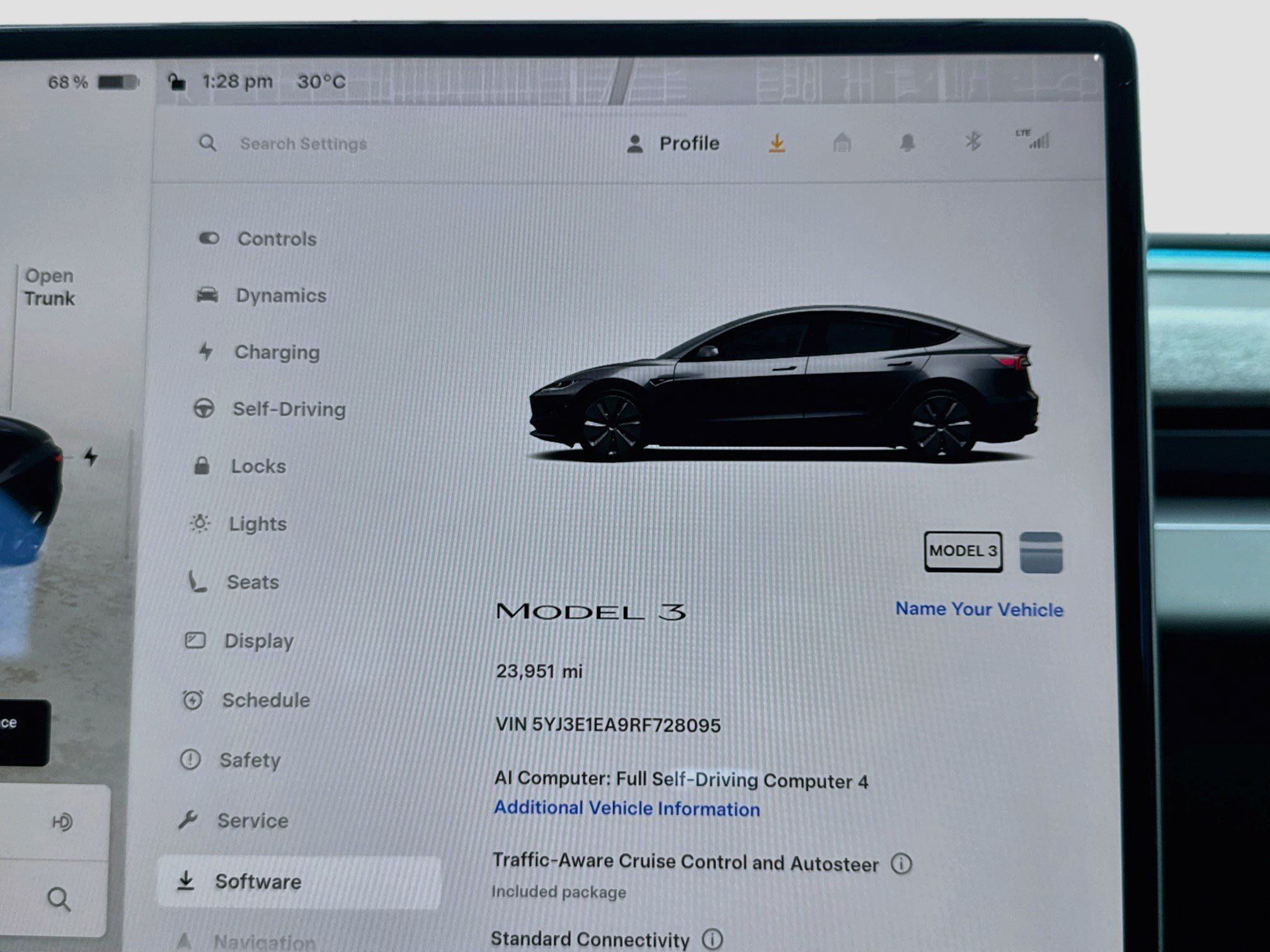Tap the 1:28 pm clock
The image size is (1270, 952).
pos(237,82)
